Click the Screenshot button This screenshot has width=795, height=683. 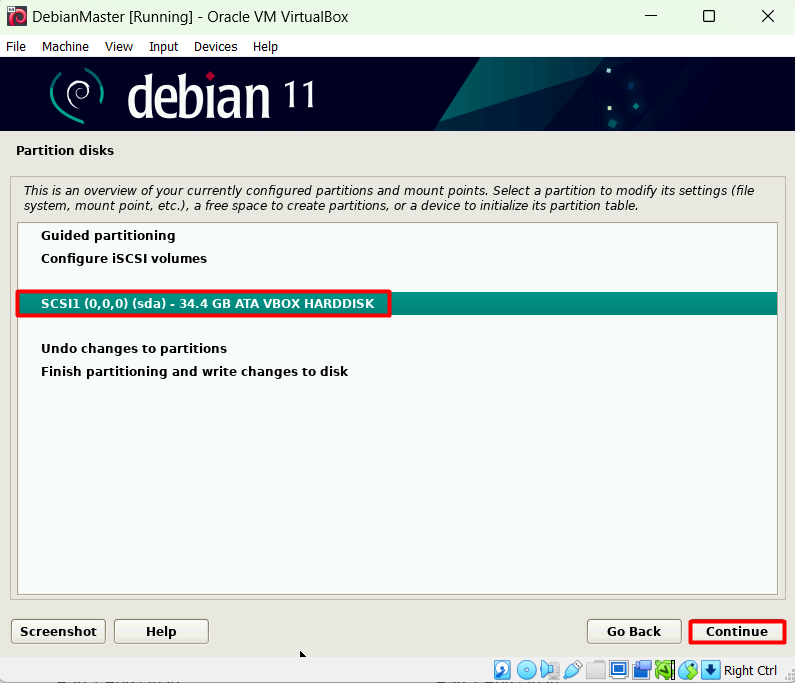(58, 631)
